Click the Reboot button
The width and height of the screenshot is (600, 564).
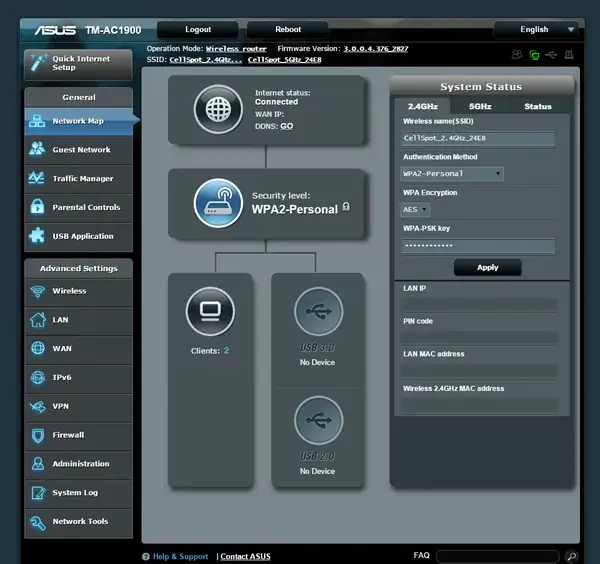pyautogui.click(x=287, y=30)
